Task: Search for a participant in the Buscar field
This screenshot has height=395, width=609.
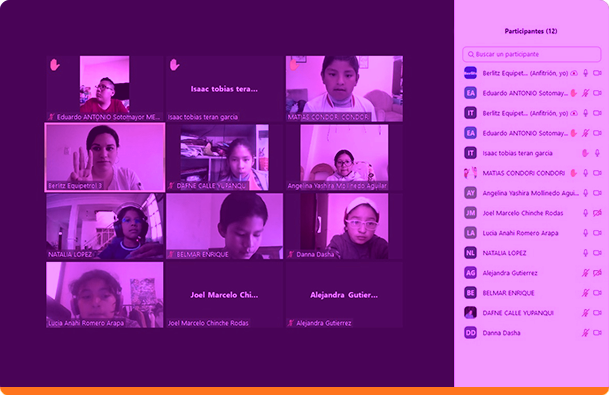Action: (x=531, y=54)
